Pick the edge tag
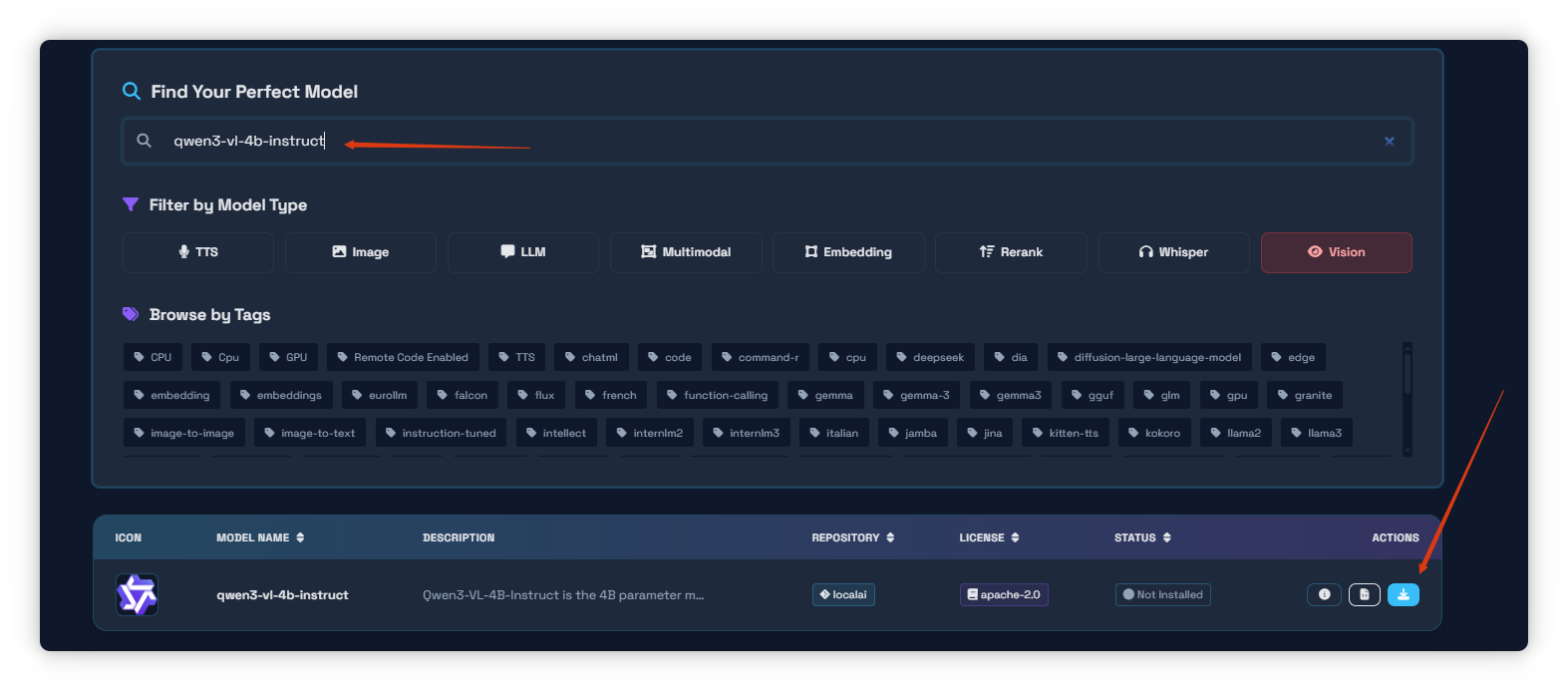The height and width of the screenshot is (691, 1568). [x=1293, y=357]
